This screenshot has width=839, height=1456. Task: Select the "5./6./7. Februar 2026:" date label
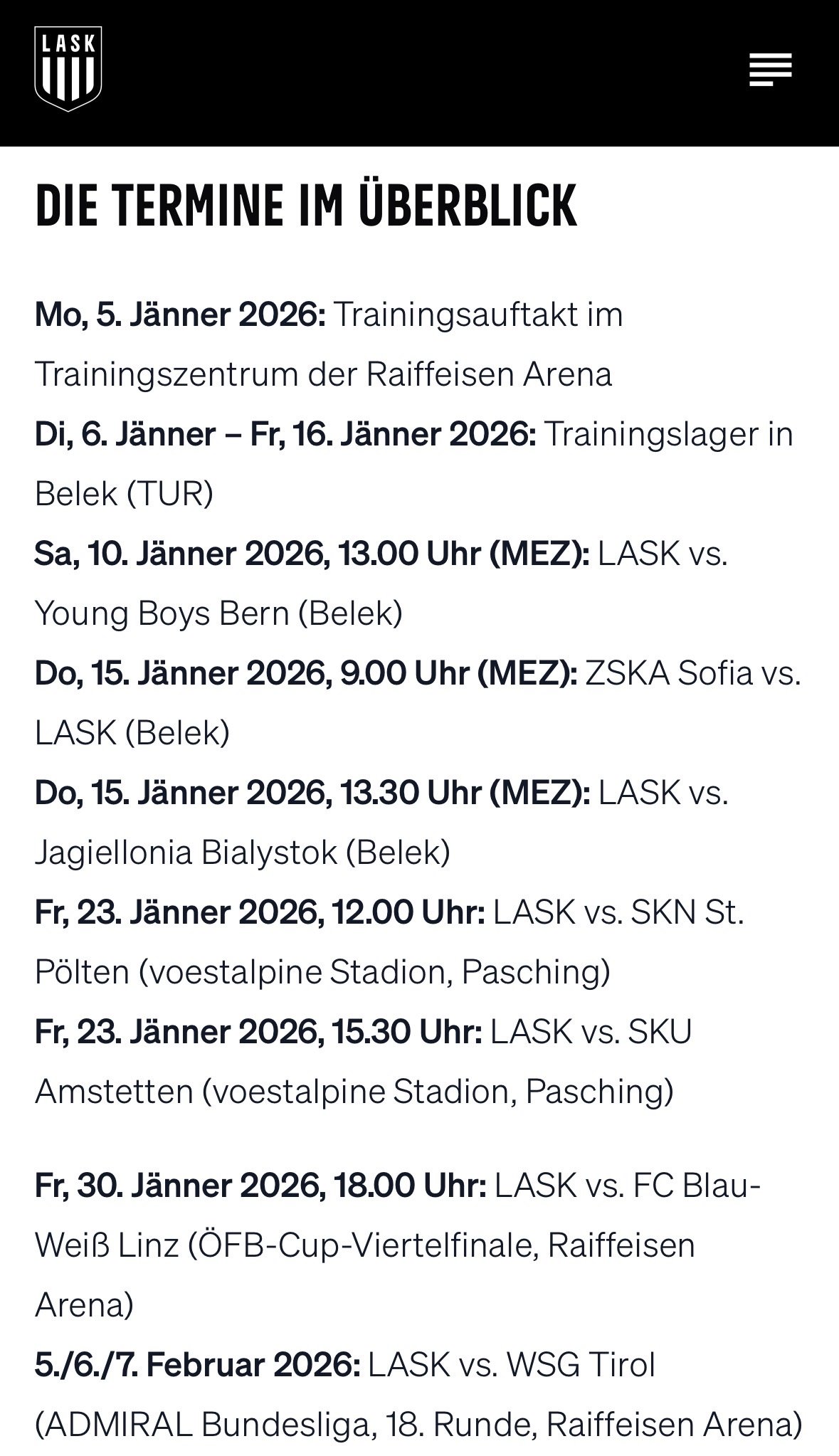point(197,1365)
